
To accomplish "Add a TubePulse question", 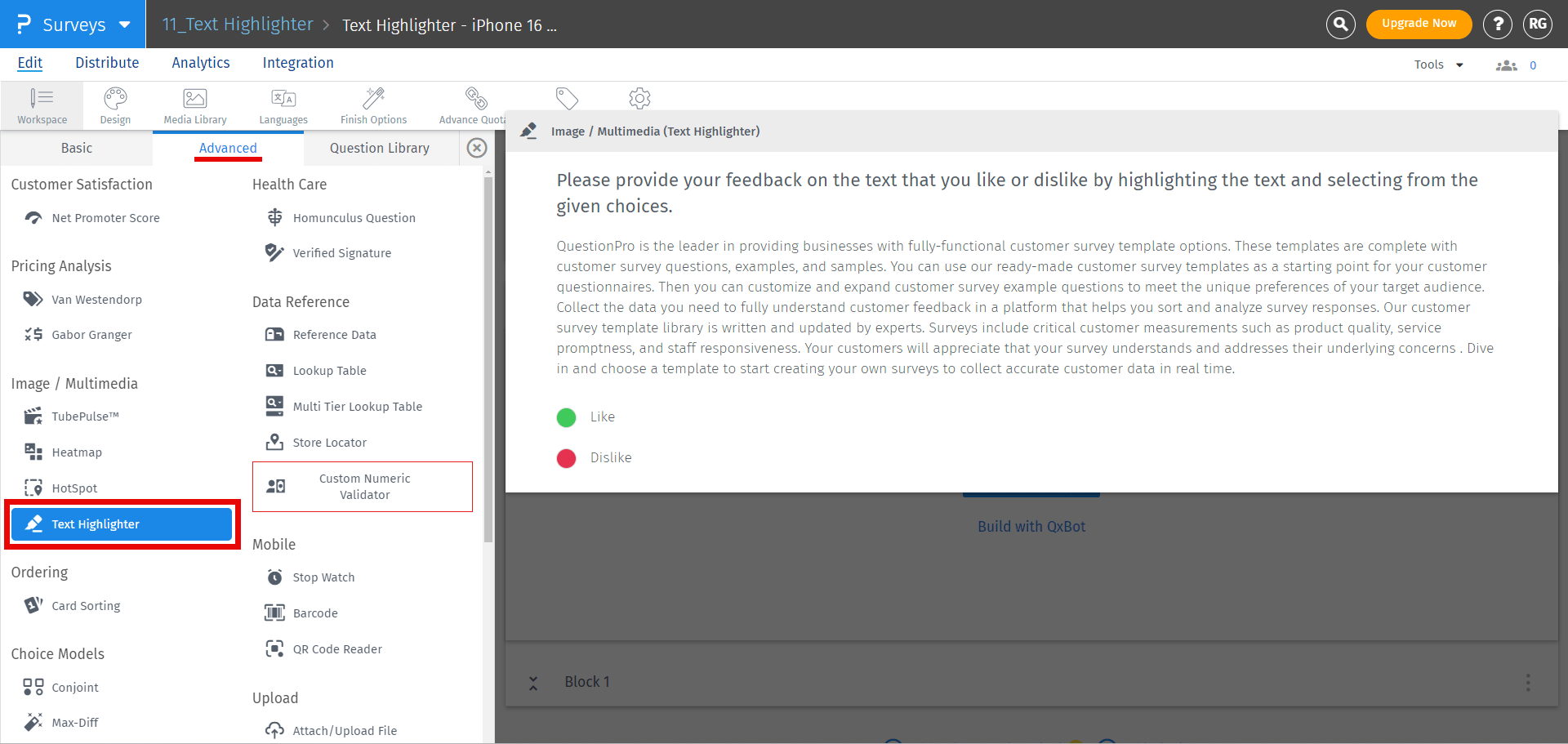I will [x=71, y=417].
